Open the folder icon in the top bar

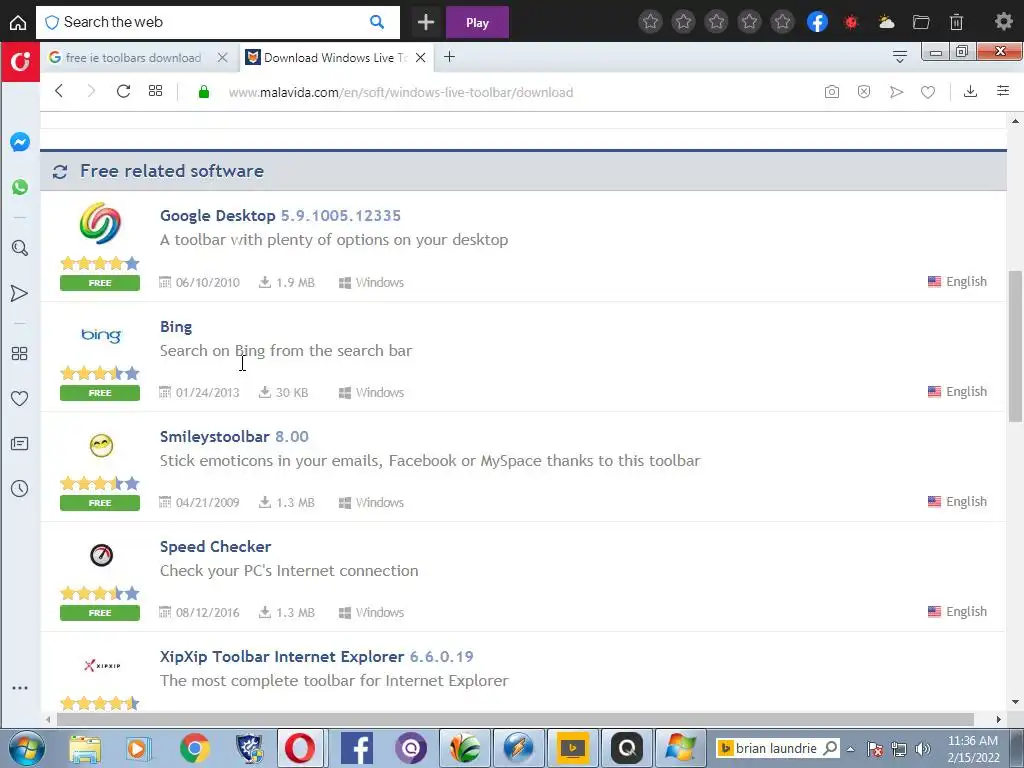[921, 22]
